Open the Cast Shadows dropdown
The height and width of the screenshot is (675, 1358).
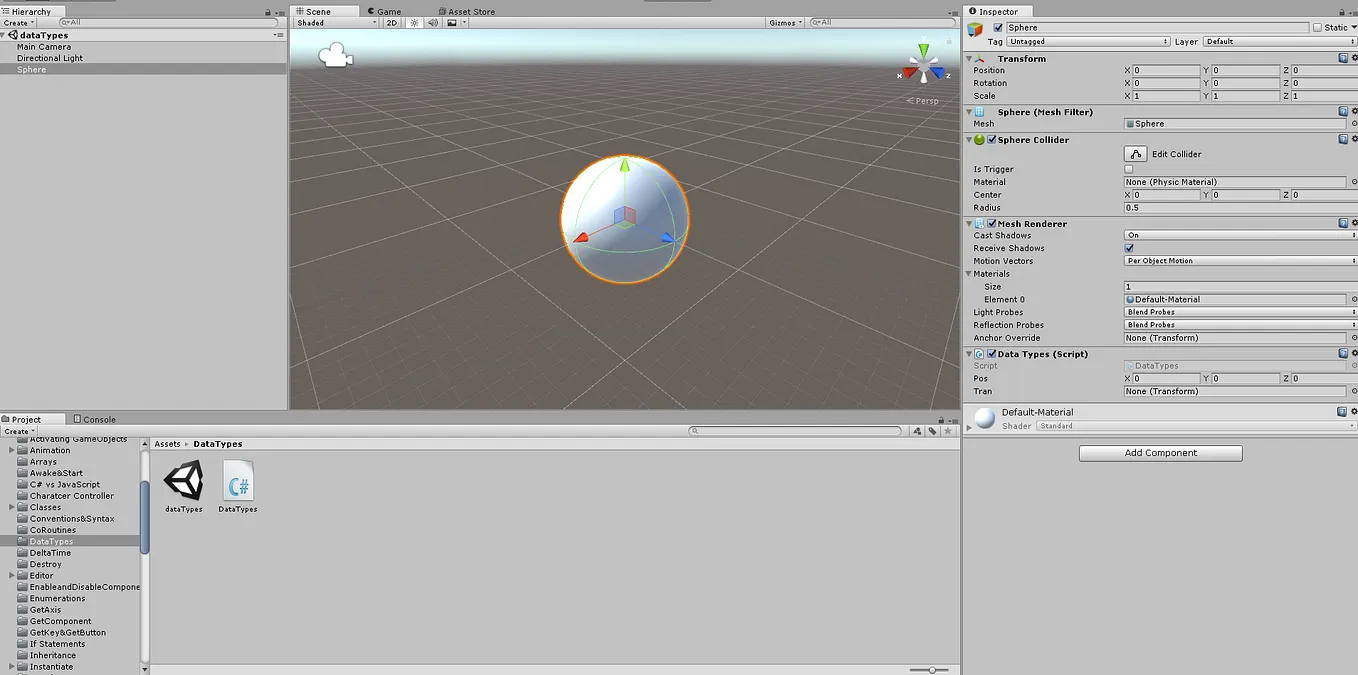coord(1238,235)
